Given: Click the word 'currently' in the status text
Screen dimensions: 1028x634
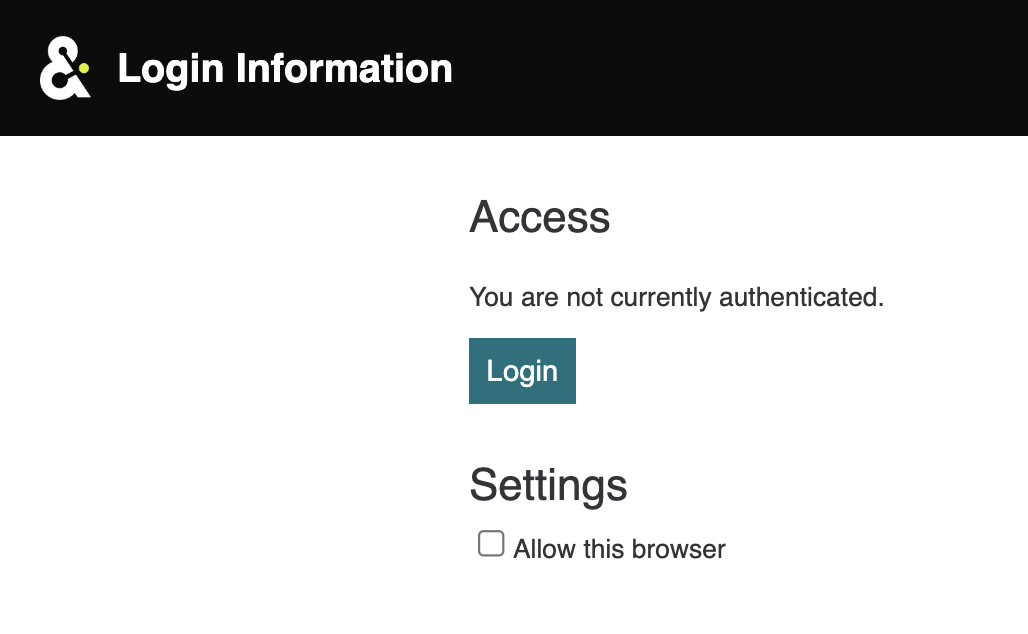Looking at the screenshot, I should pos(661,297).
